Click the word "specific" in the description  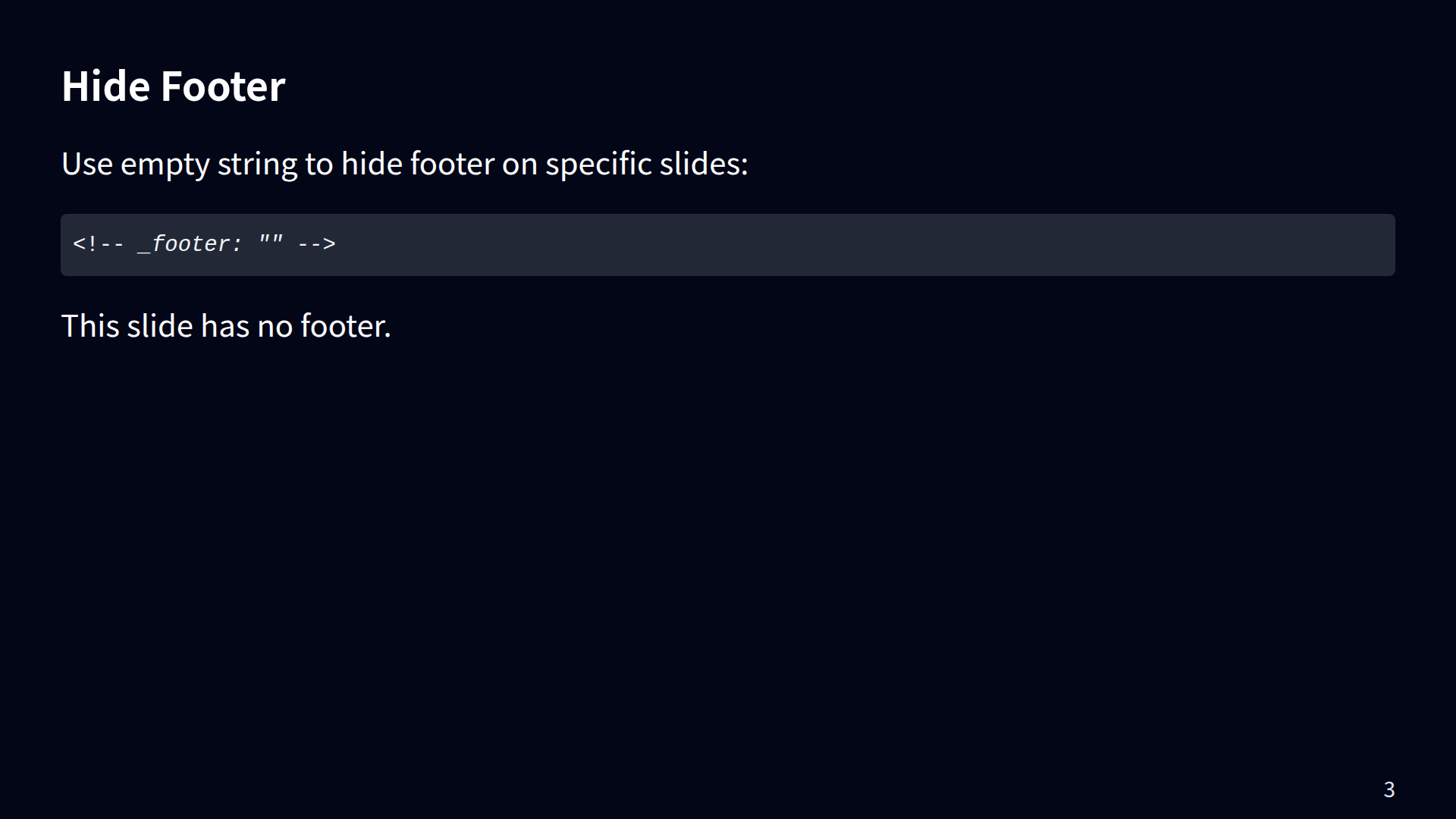(x=598, y=164)
